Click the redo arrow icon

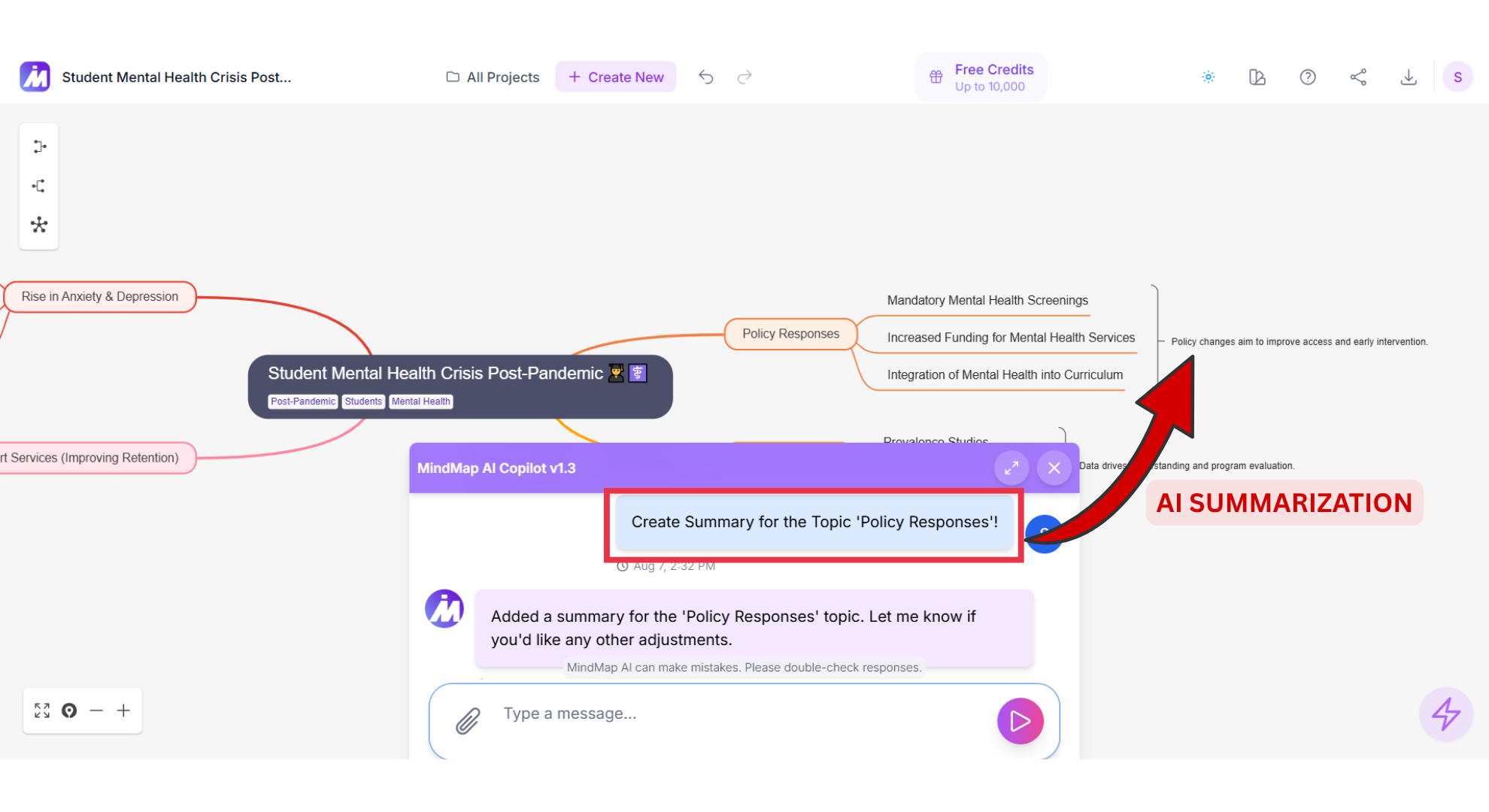click(x=744, y=77)
